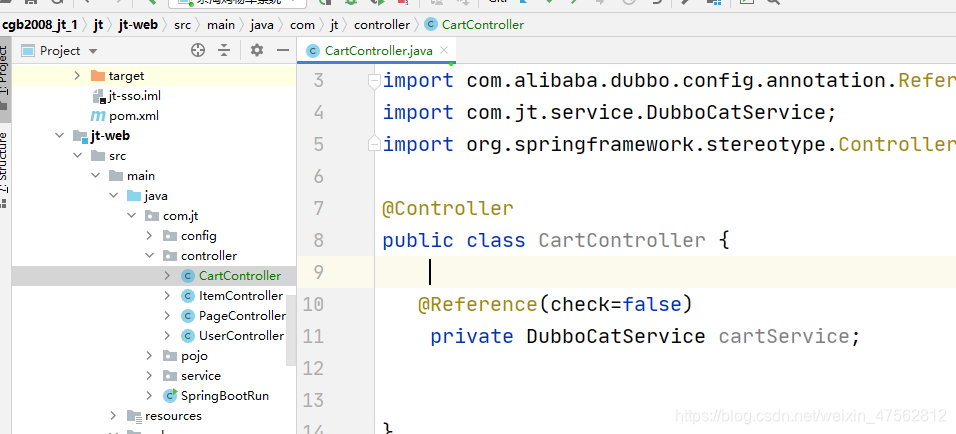
Task: Click the @Reference annotation on line 10
Action: pos(478,304)
